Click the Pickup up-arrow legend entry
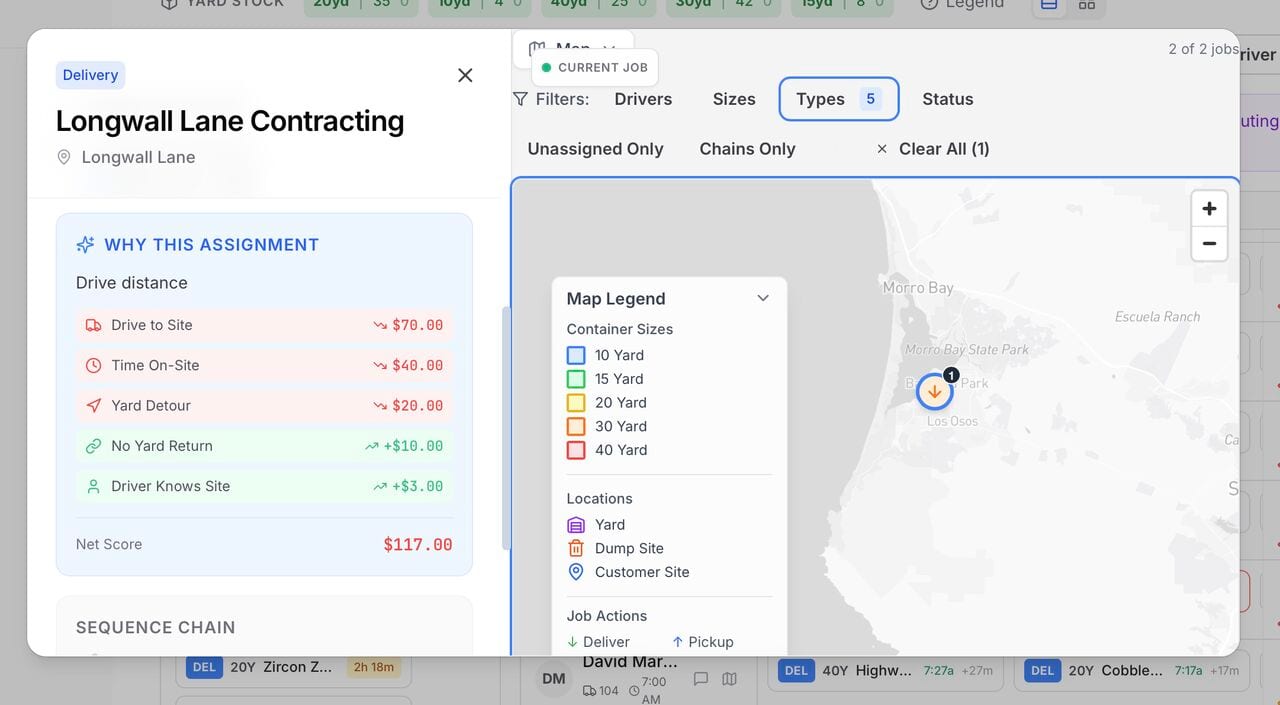 702,642
